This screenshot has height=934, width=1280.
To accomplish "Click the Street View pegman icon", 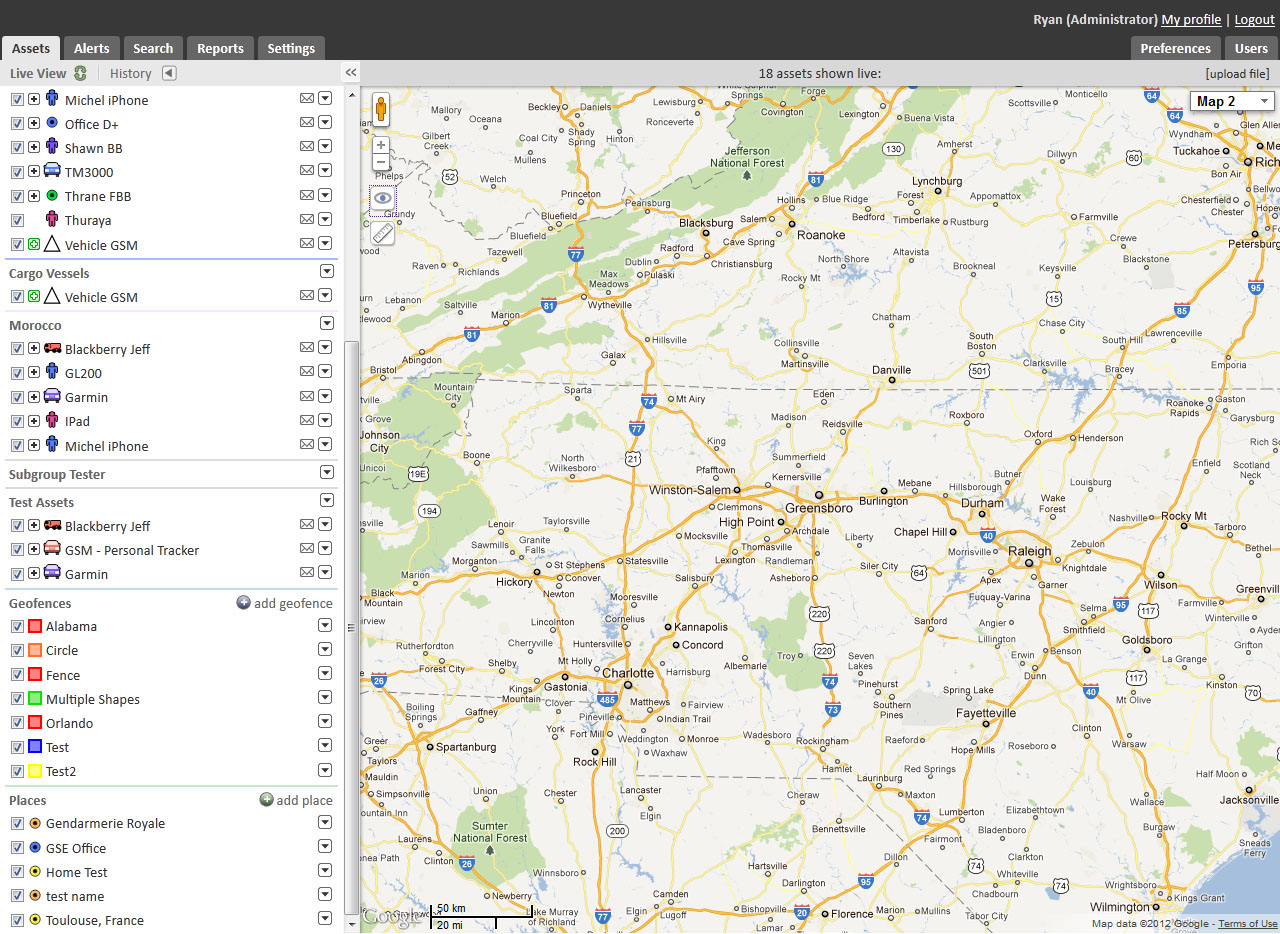I will click(381, 109).
